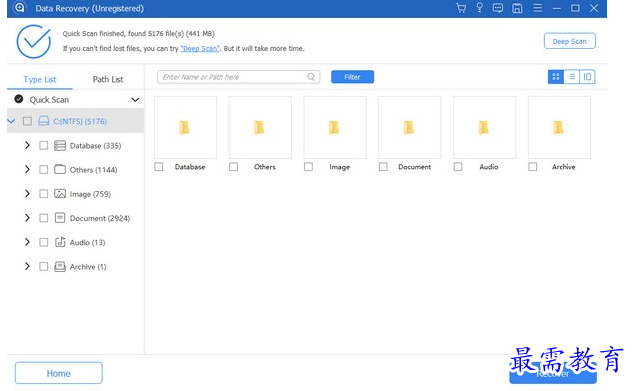Expand the Others (1144) node
The image size is (632, 391).
point(27,169)
